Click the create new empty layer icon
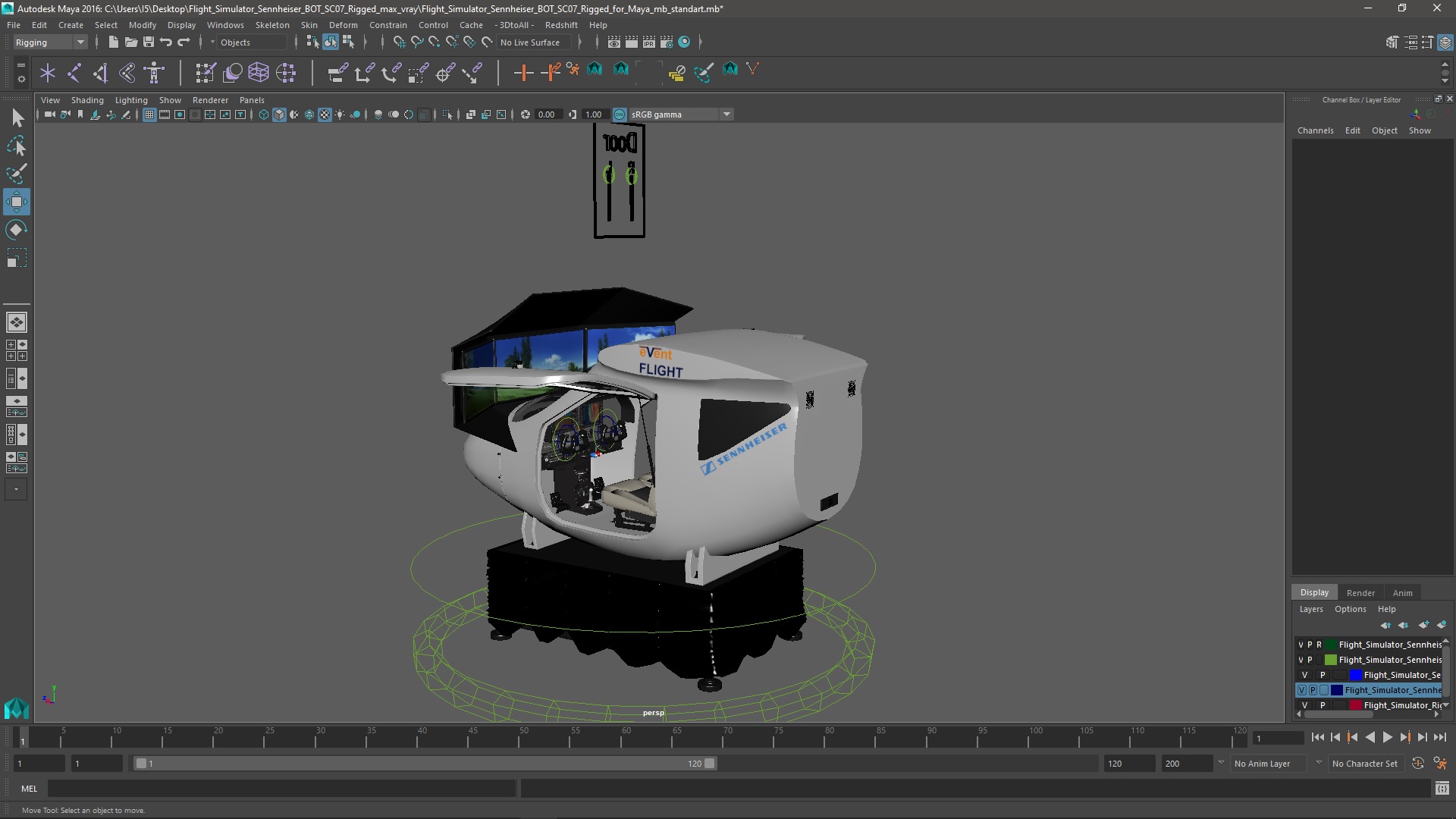 coord(1423,625)
